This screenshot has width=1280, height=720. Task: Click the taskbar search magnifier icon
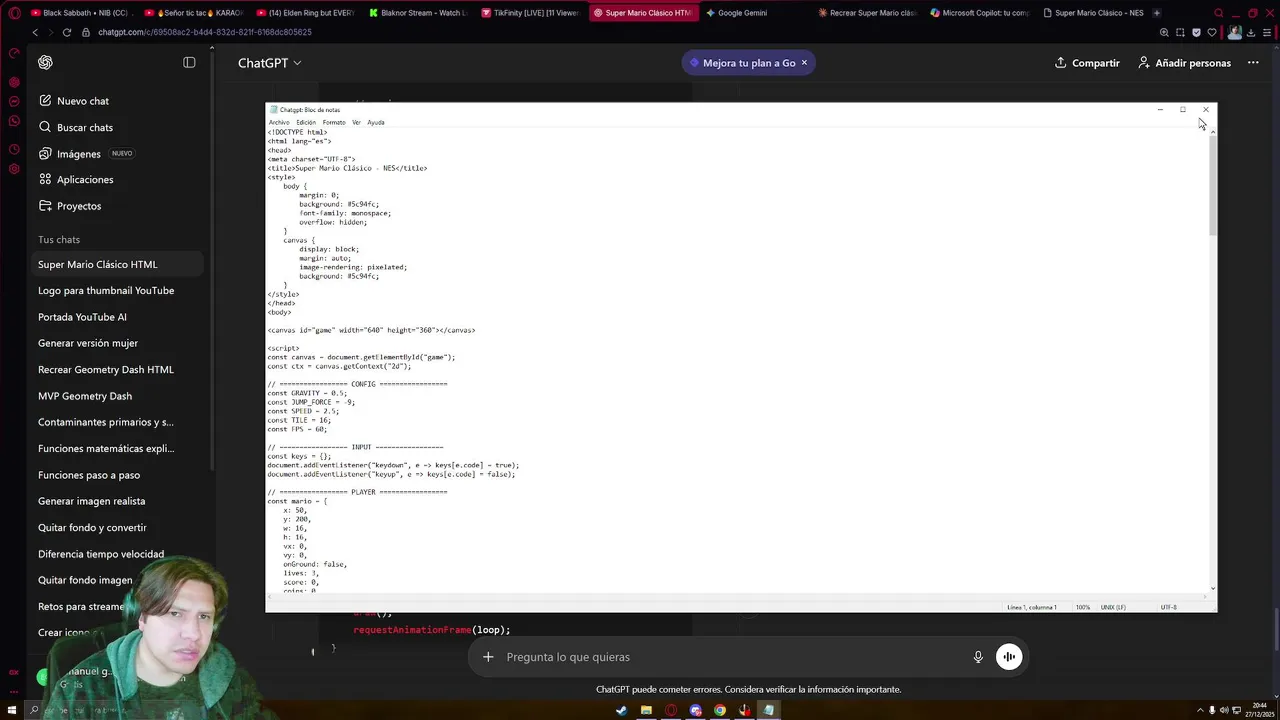click(35, 710)
